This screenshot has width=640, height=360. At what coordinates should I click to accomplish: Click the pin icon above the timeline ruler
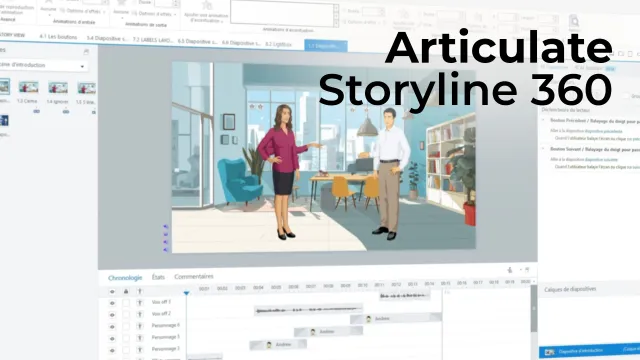coord(510,270)
